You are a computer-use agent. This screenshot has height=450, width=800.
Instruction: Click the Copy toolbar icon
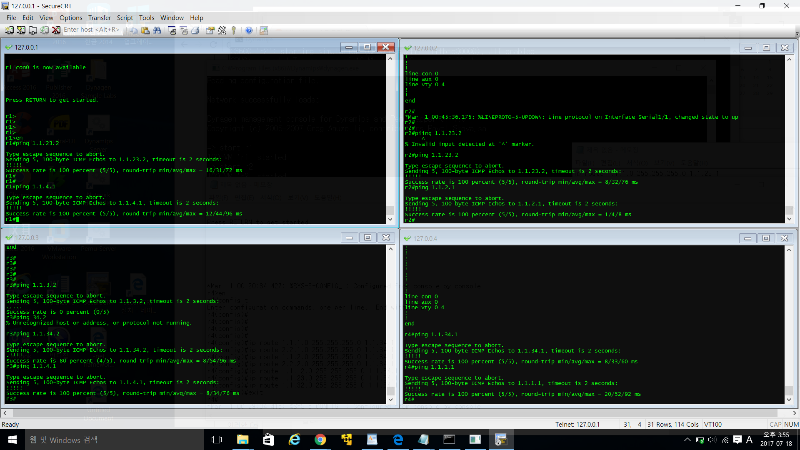[x=133, y=31]
